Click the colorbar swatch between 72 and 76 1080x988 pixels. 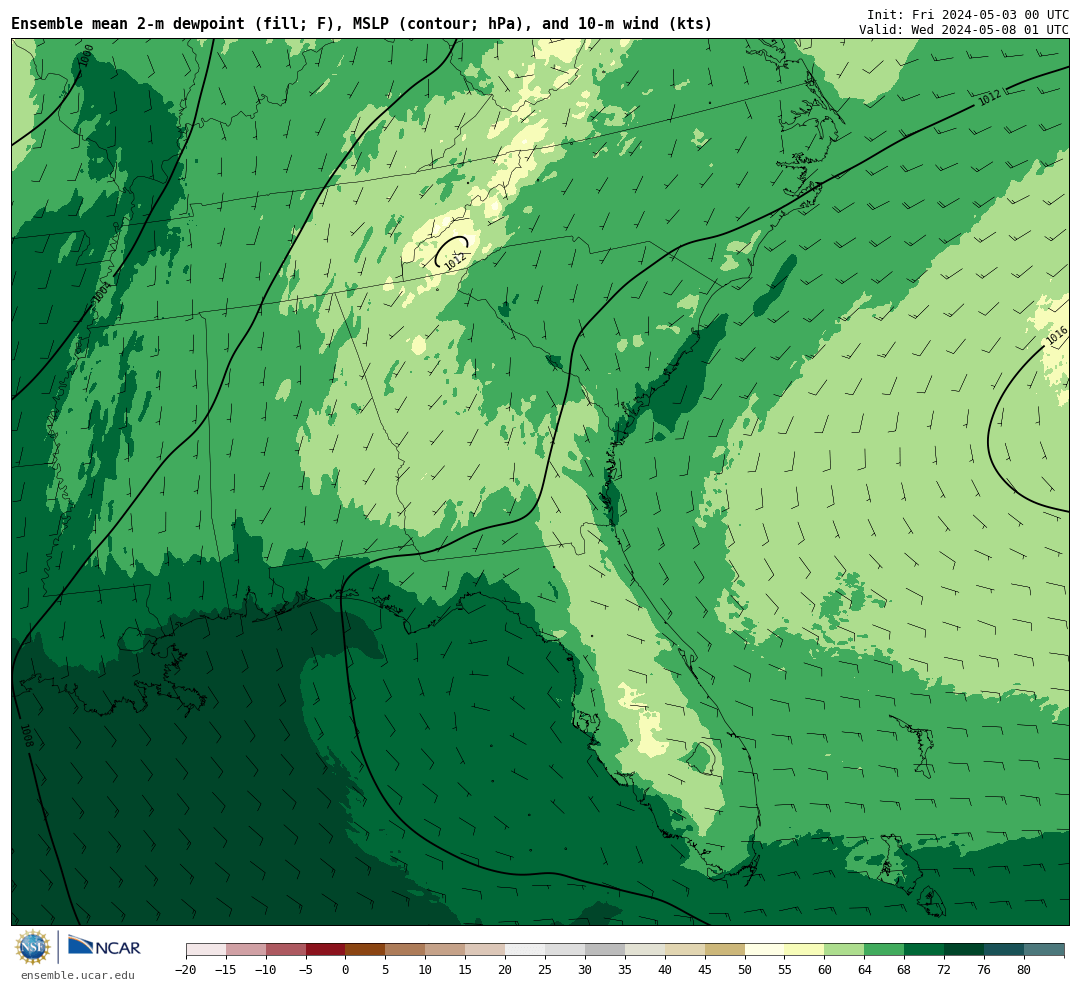coord(964,950)
